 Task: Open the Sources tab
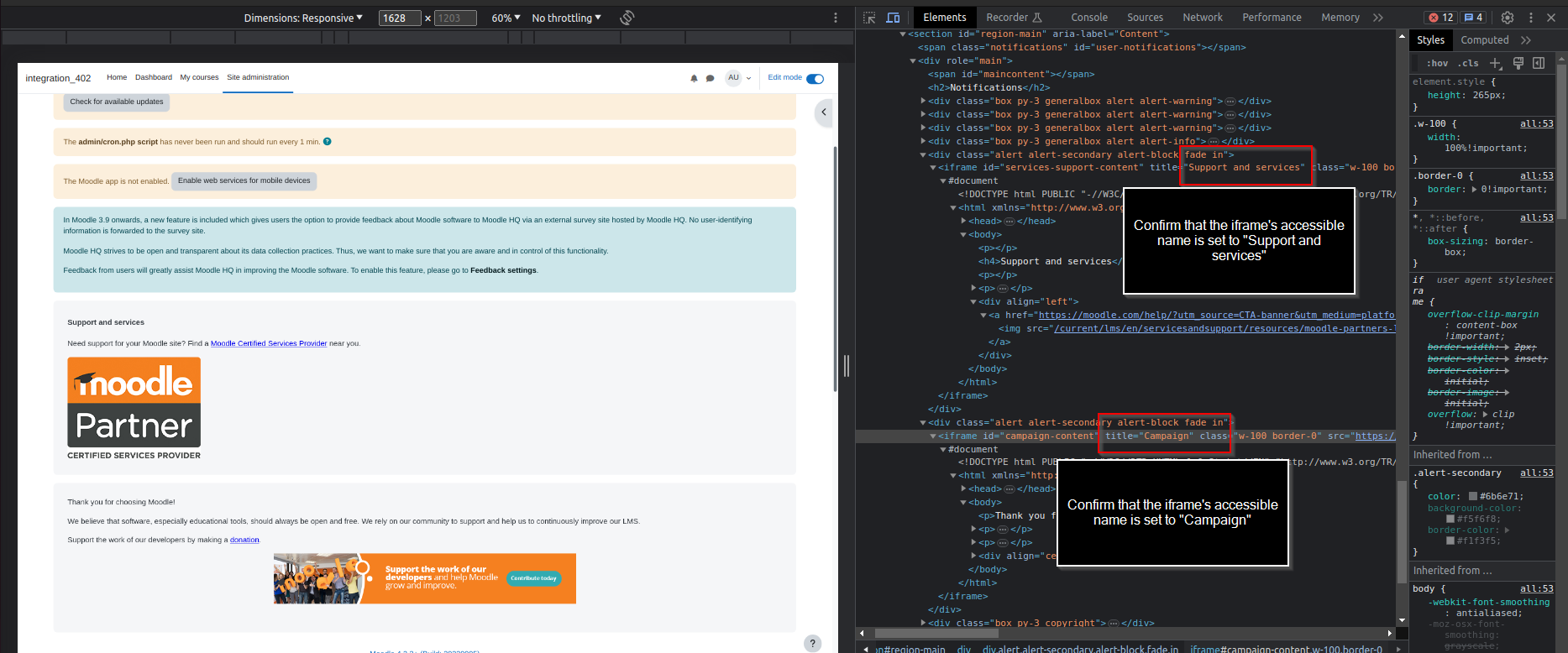1145,18
